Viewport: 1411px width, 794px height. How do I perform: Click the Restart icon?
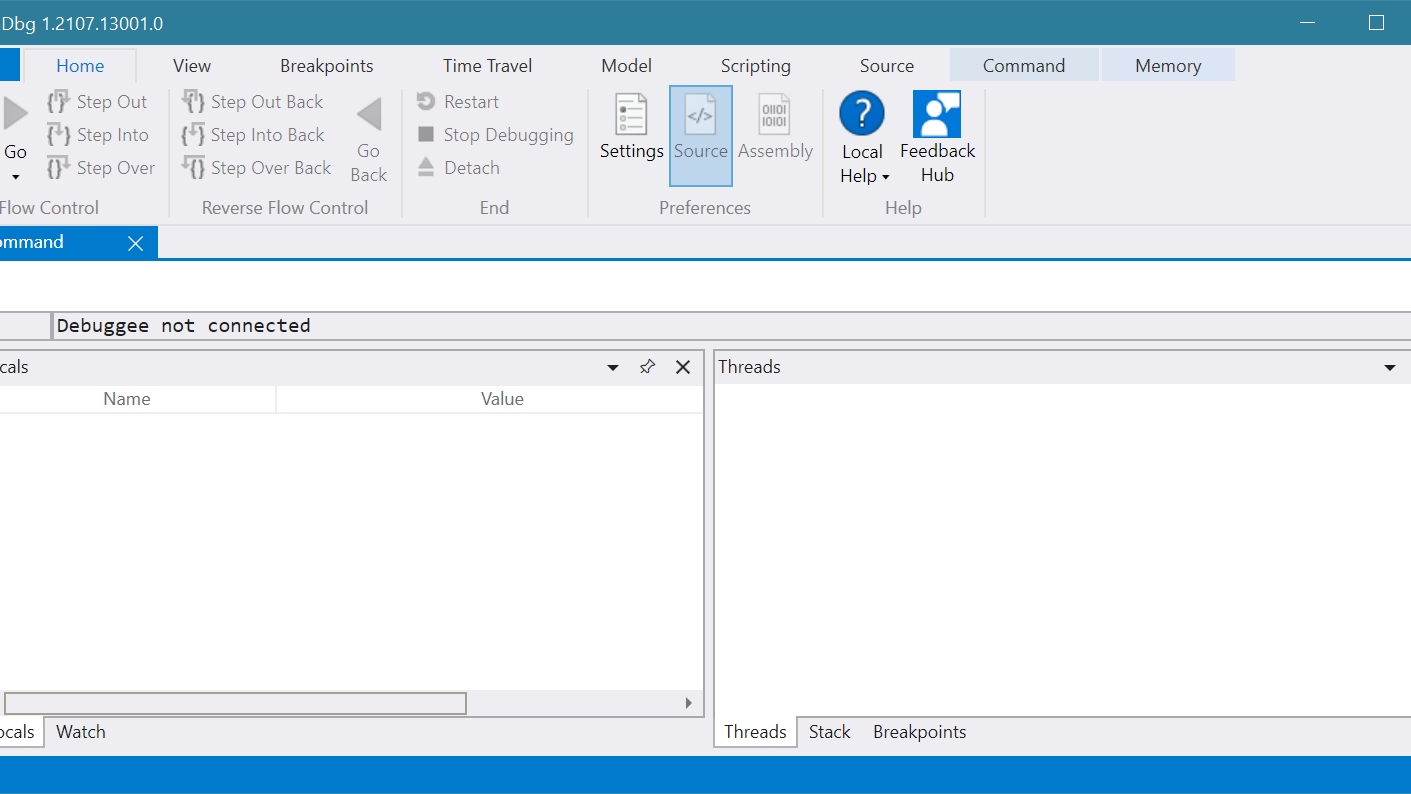(x=426, y=102)
